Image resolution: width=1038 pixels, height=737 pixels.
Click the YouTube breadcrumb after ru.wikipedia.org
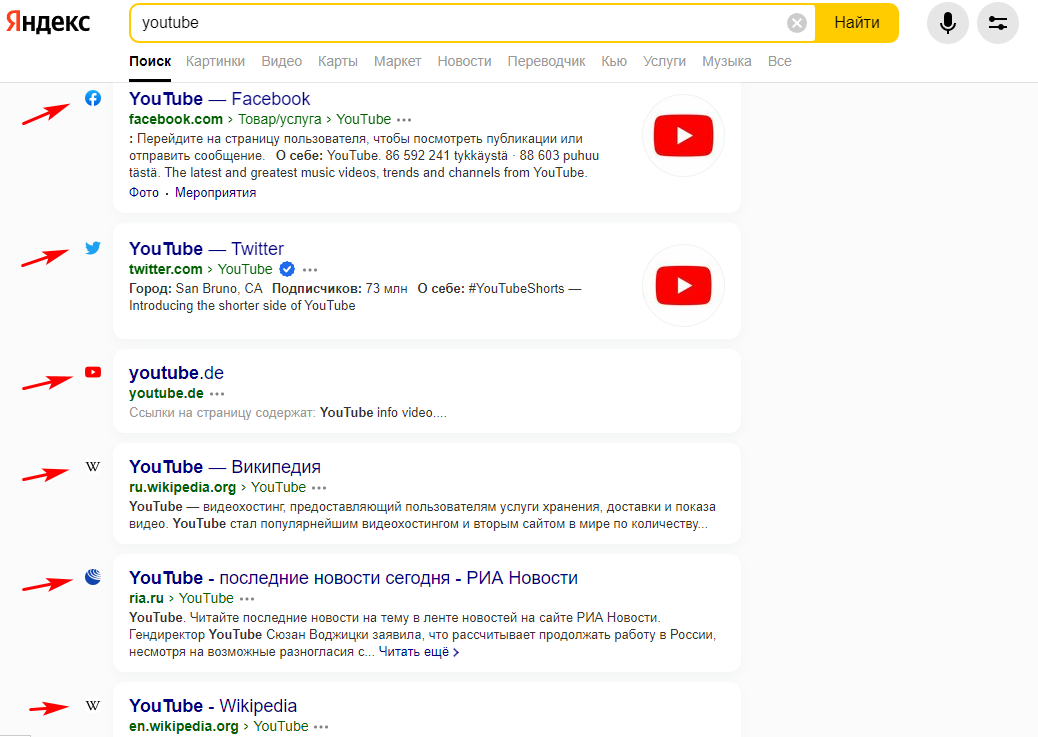click(278, 487)
